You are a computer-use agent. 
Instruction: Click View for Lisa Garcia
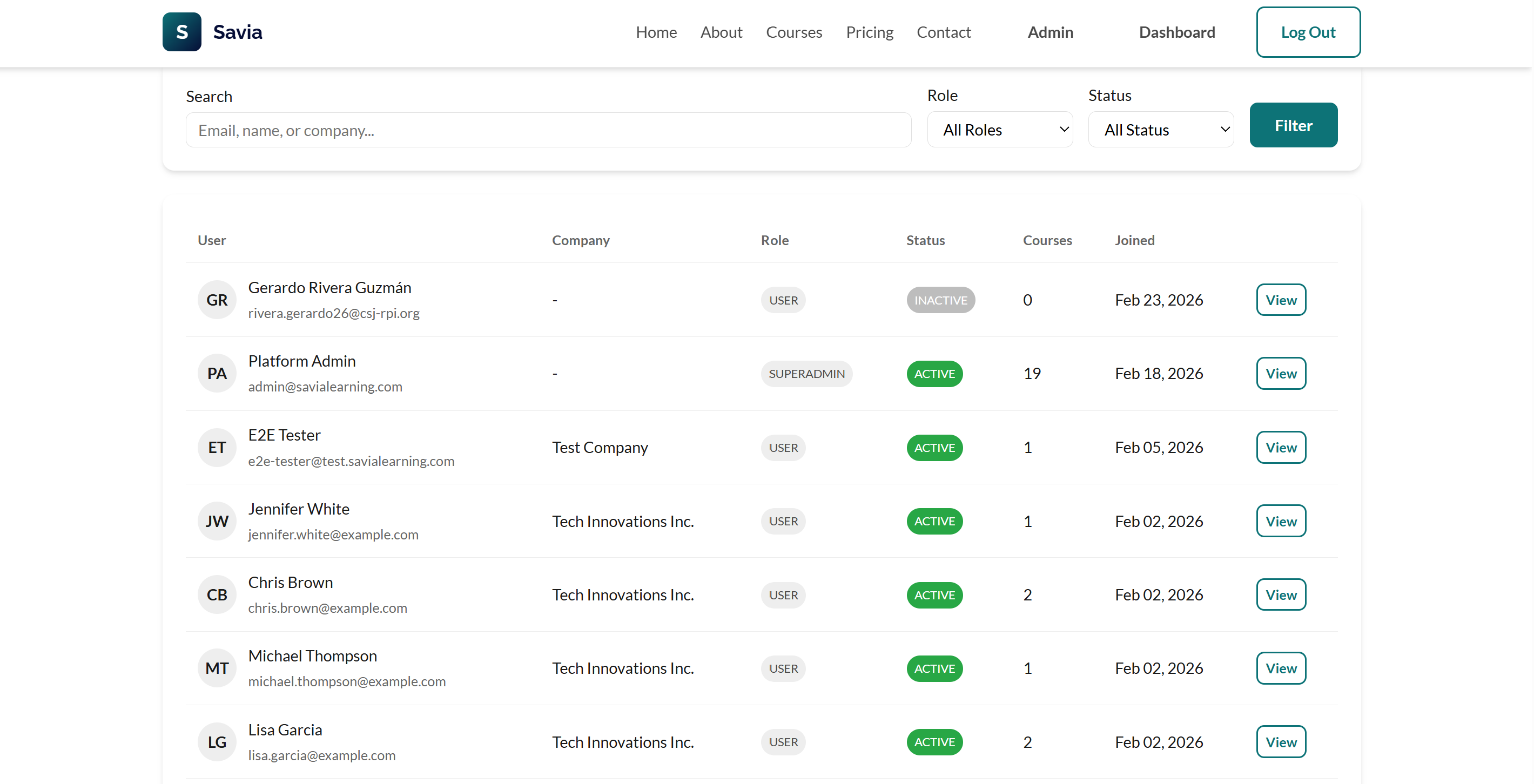1281,742
